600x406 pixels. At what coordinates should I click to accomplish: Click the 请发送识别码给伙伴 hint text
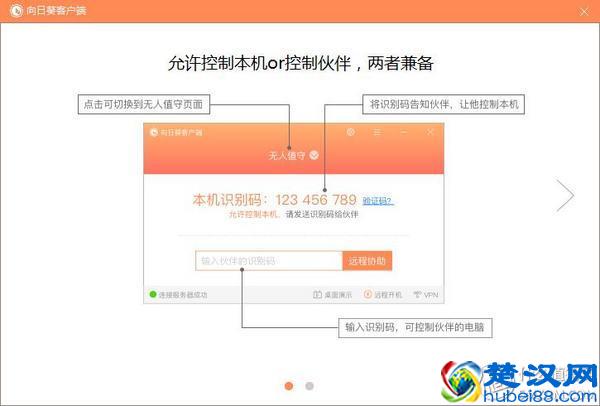pos(322,215)
